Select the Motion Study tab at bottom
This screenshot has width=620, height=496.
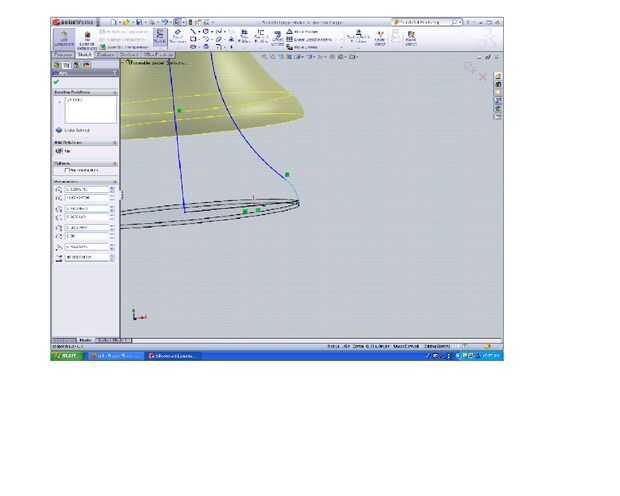coord(113,340)
